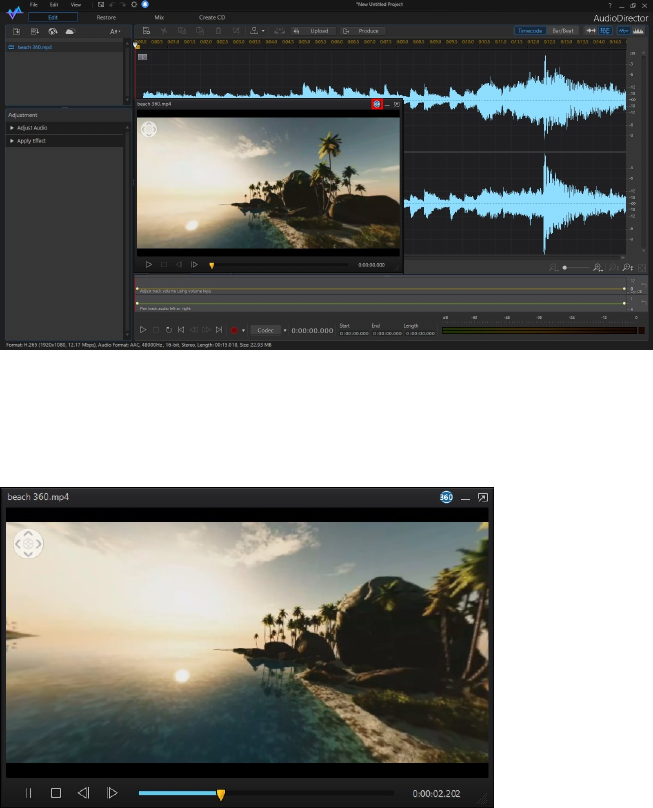Click the save file toolbar icon
This screenshot has width=653, height=808.
pyautogui.click(x=146, y=31)
